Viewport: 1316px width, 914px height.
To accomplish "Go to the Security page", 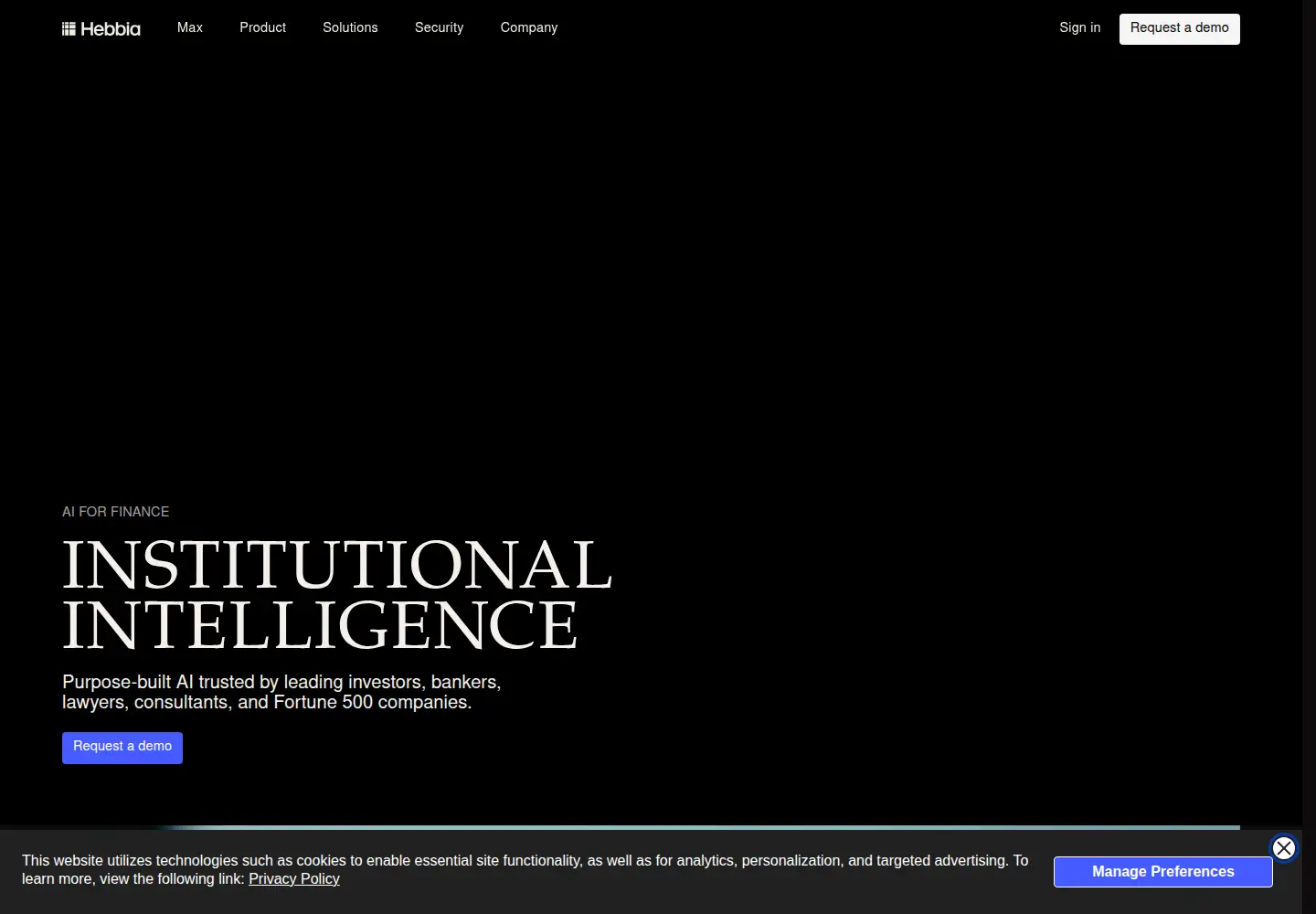I will point(440,27).
